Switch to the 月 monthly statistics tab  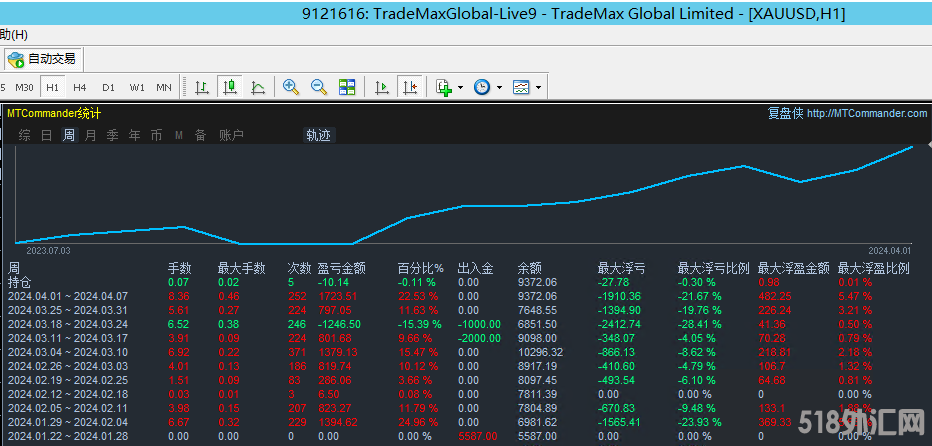click(x=90, y=136)
